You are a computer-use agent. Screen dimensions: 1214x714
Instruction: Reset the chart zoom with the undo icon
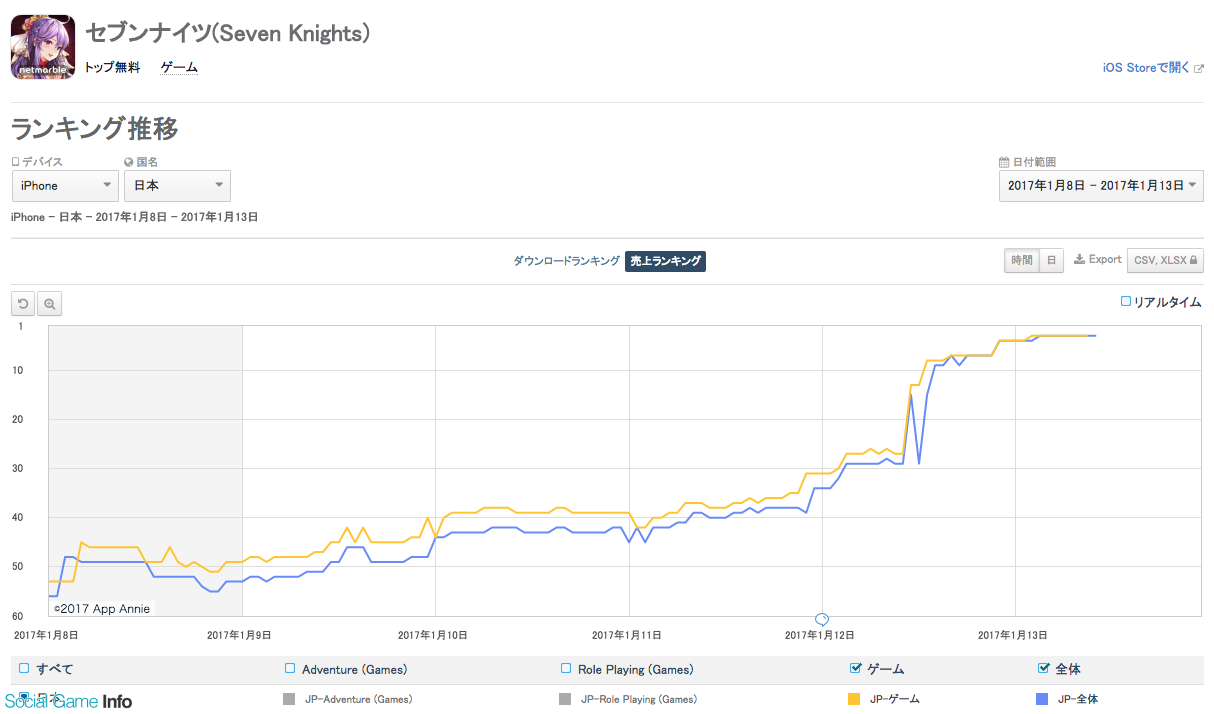(23, 304)
